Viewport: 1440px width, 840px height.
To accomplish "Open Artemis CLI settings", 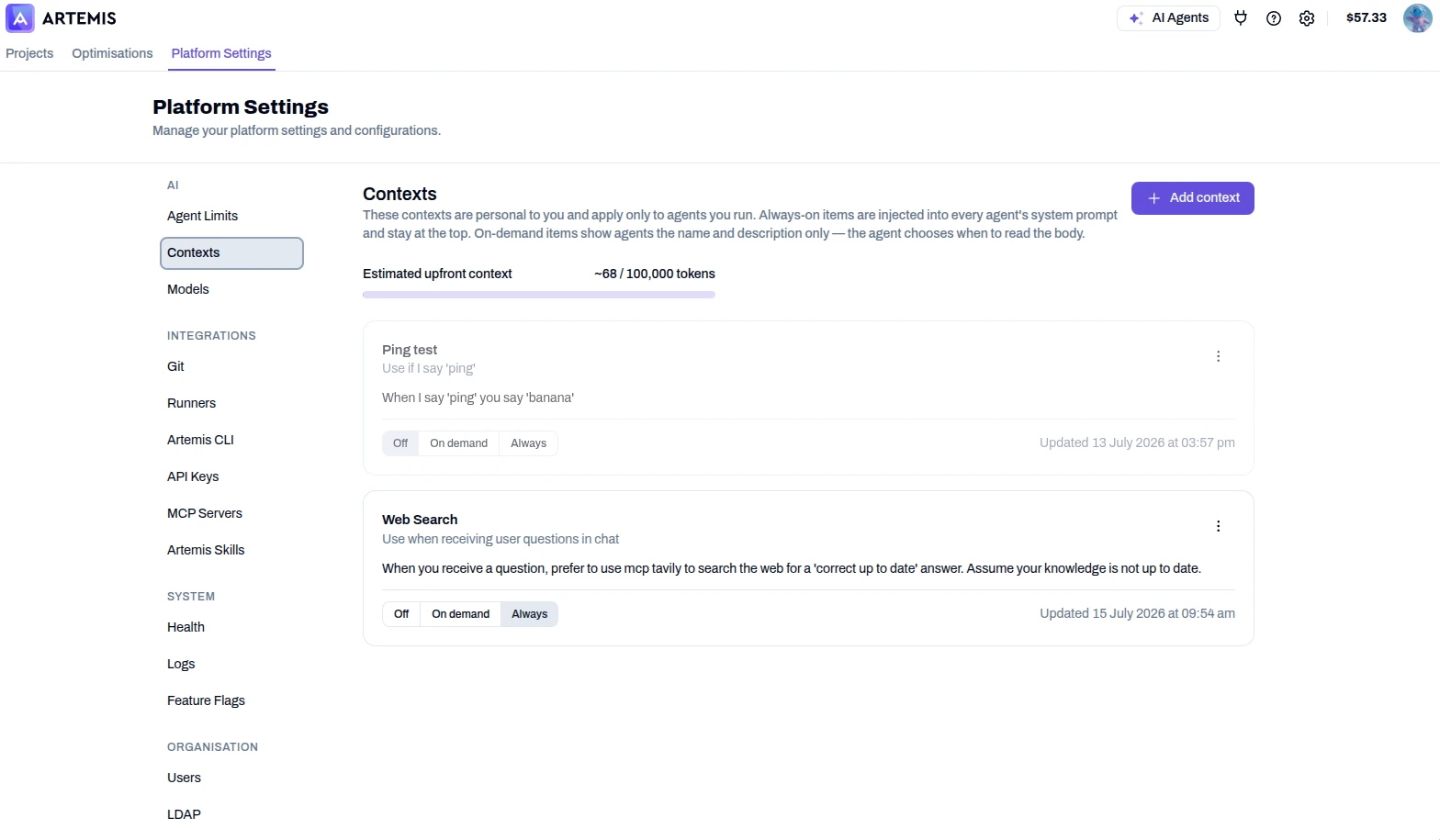I will (231, 440).
